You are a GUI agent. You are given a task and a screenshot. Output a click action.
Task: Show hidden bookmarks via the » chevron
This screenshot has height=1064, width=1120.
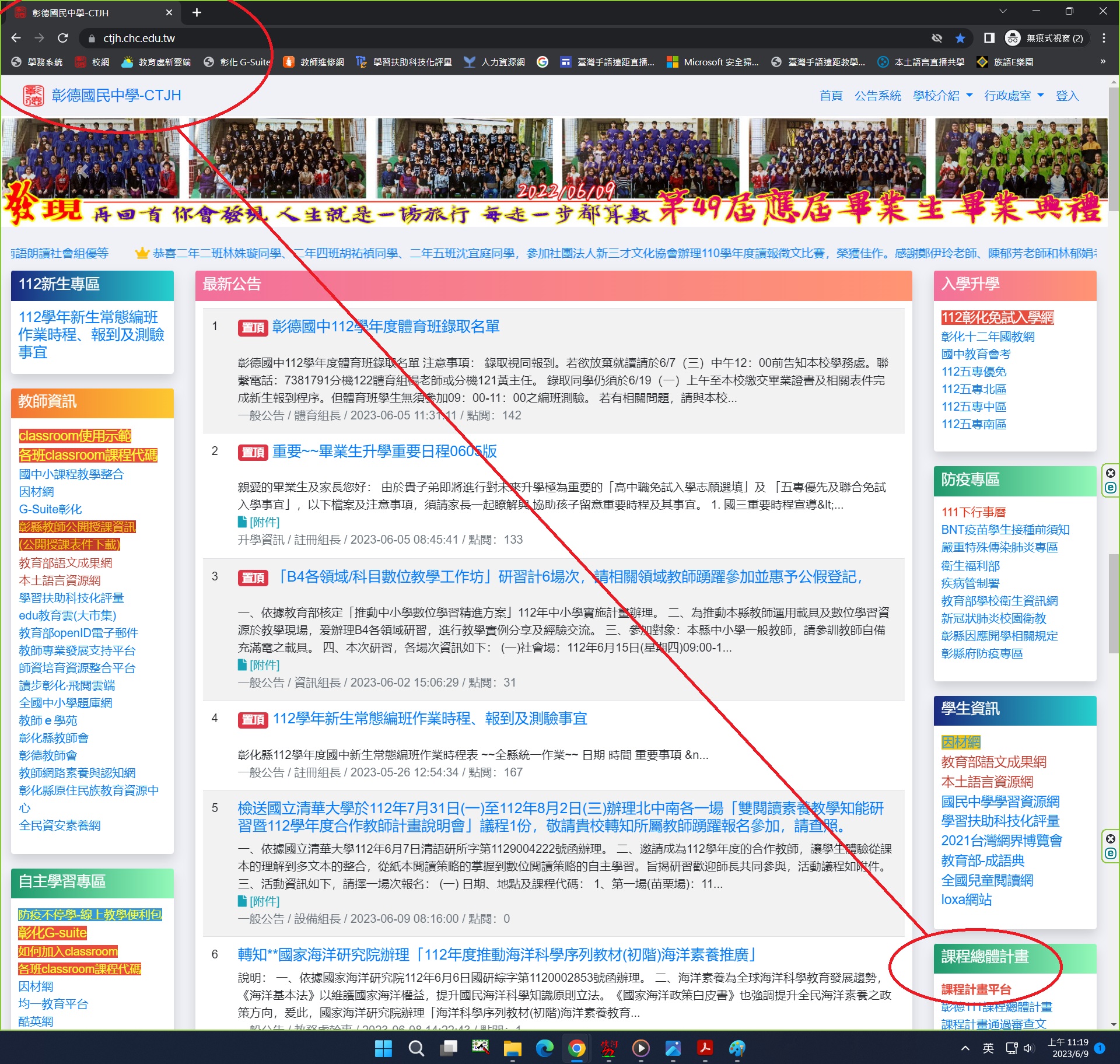click(x=1102, y=62)
